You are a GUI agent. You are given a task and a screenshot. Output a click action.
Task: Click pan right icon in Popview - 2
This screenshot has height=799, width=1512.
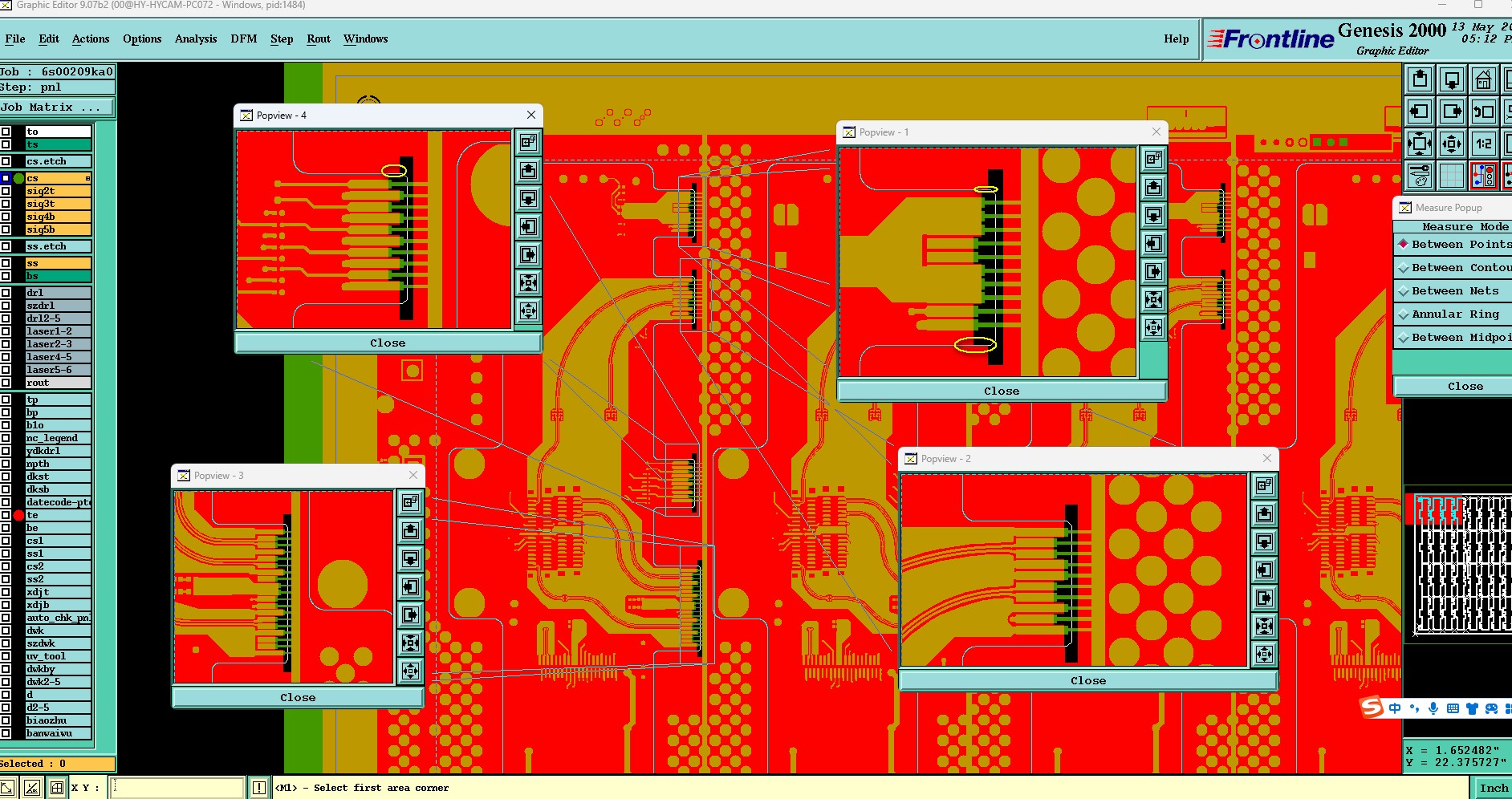(1264, 598)
